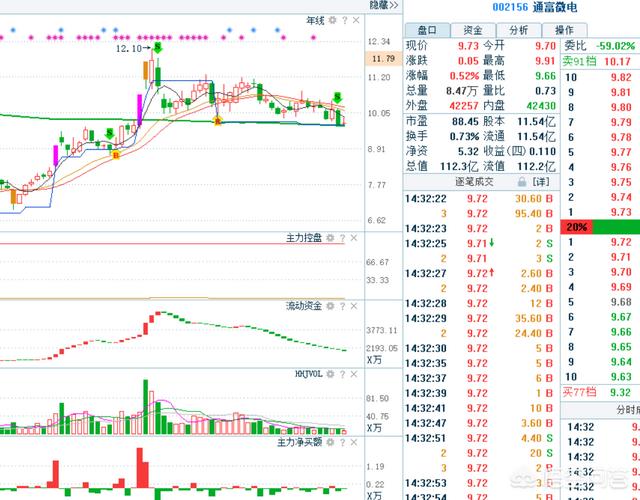The width and height of the screenshot is (640, 500).
Task: Close the HXJVOL volume panel
Action: click(x=354, y=374)
